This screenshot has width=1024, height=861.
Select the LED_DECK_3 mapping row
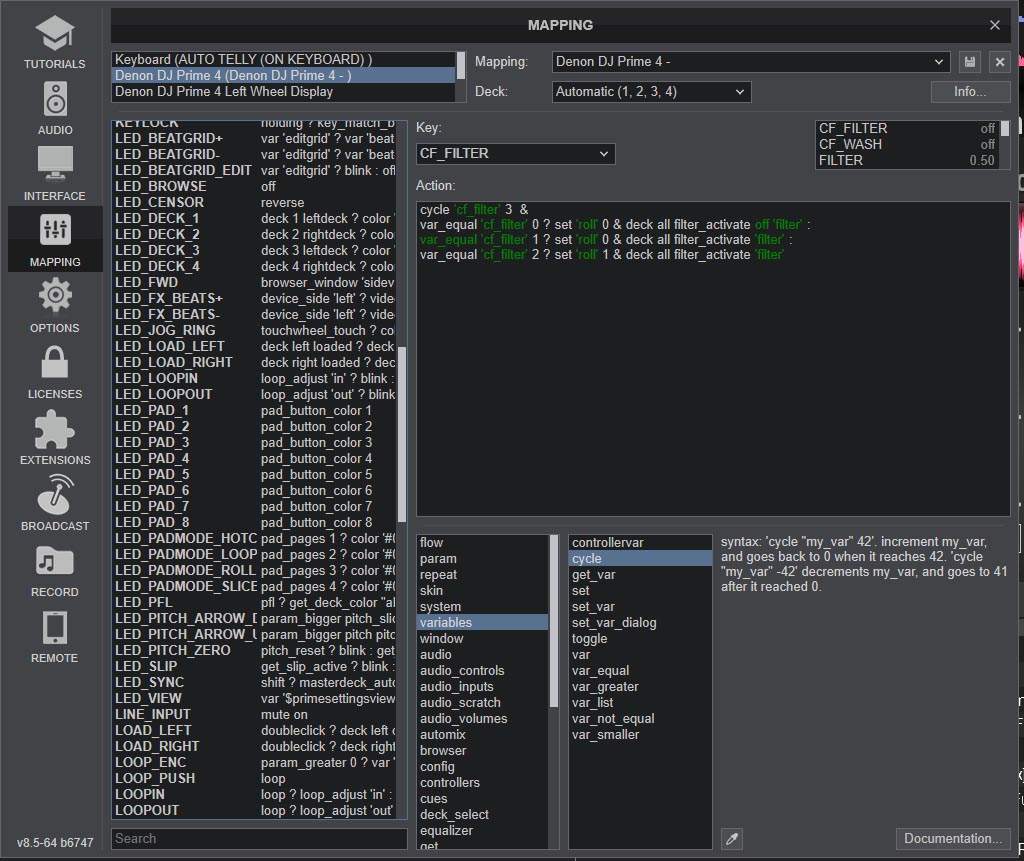pos(254,251)
